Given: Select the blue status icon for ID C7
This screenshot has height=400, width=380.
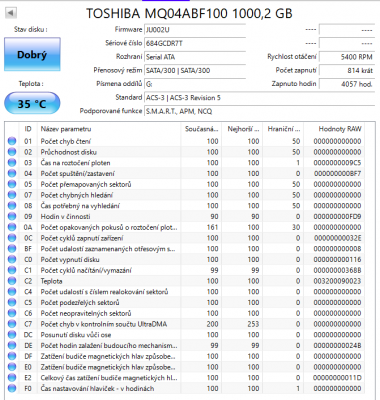Looking at the screenshot, I should pos(12,324).
